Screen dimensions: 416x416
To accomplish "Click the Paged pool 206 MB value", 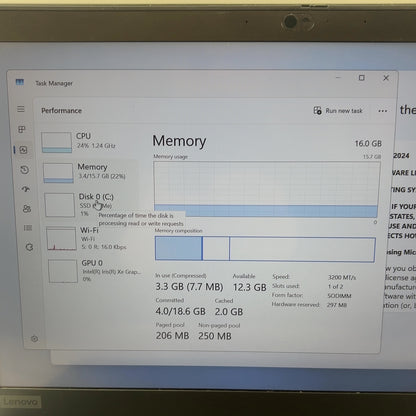I will pos(172,335).
